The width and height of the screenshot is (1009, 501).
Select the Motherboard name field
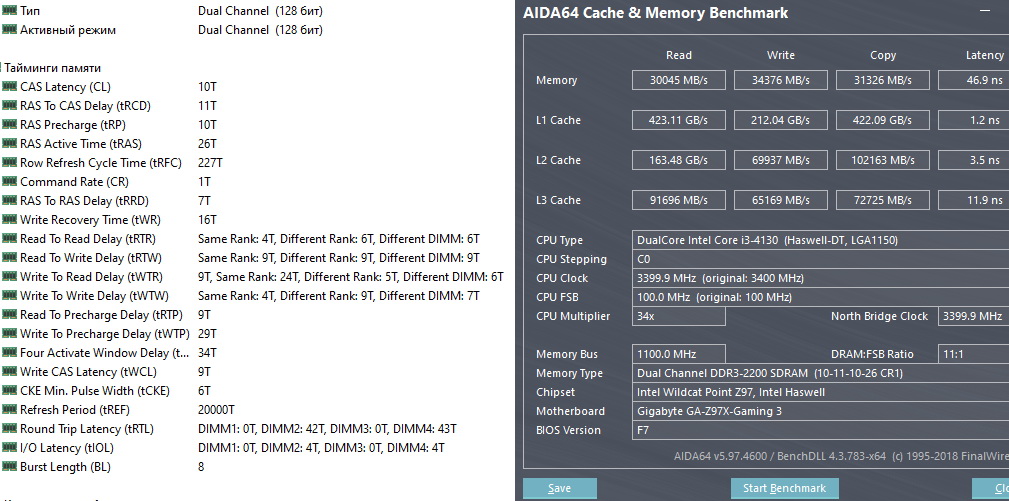pyautogui.click(x=820, y=411)
